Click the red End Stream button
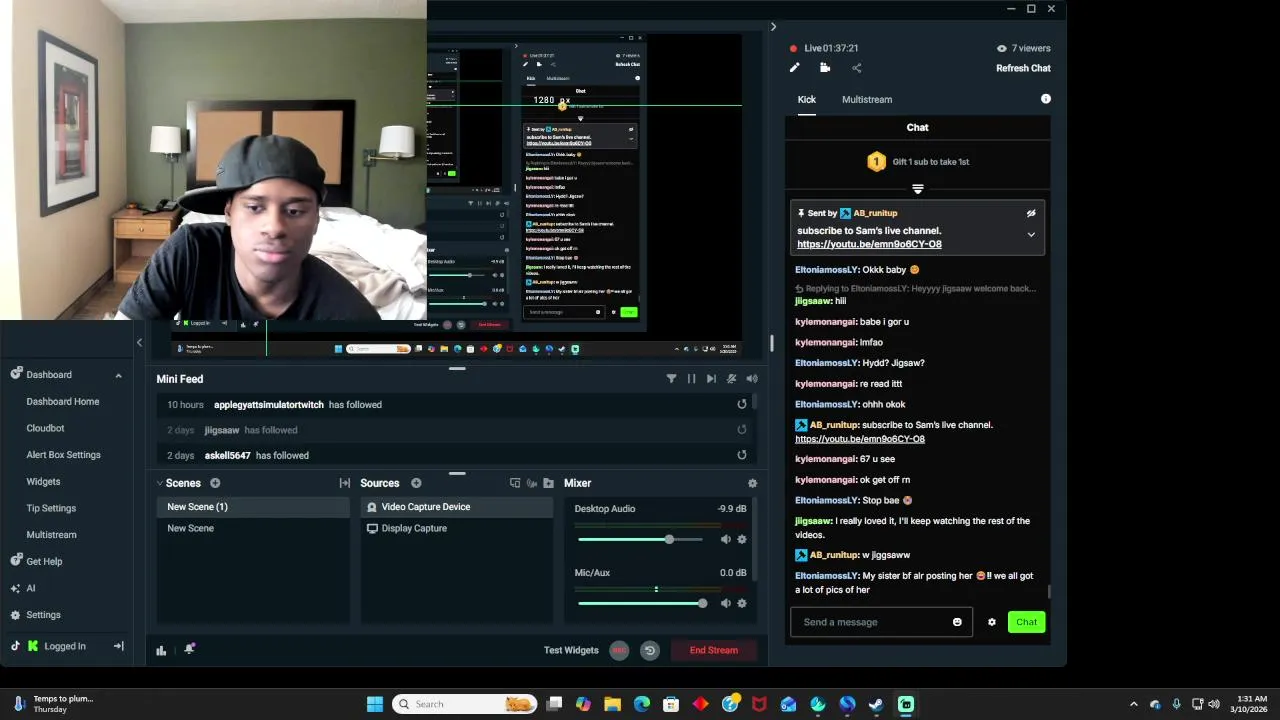The width and height of the screenshot is (1280, 720). pyautogui.click(x=714, y=650)
